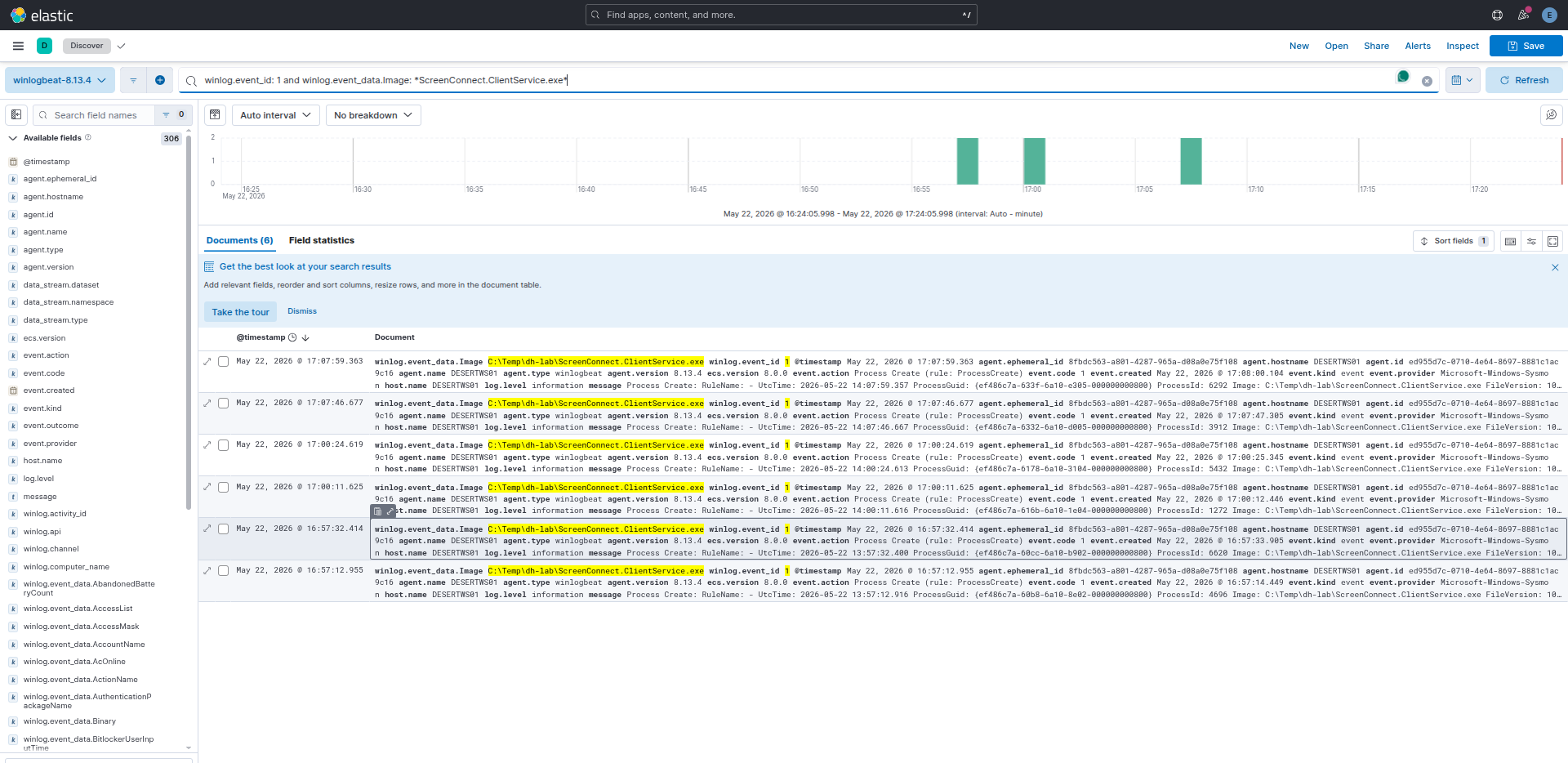The height and width of the screenshot is (763, 1568).
Task: Copy cell value in 16:57:32.414 row
Action: tap(377, 511)
